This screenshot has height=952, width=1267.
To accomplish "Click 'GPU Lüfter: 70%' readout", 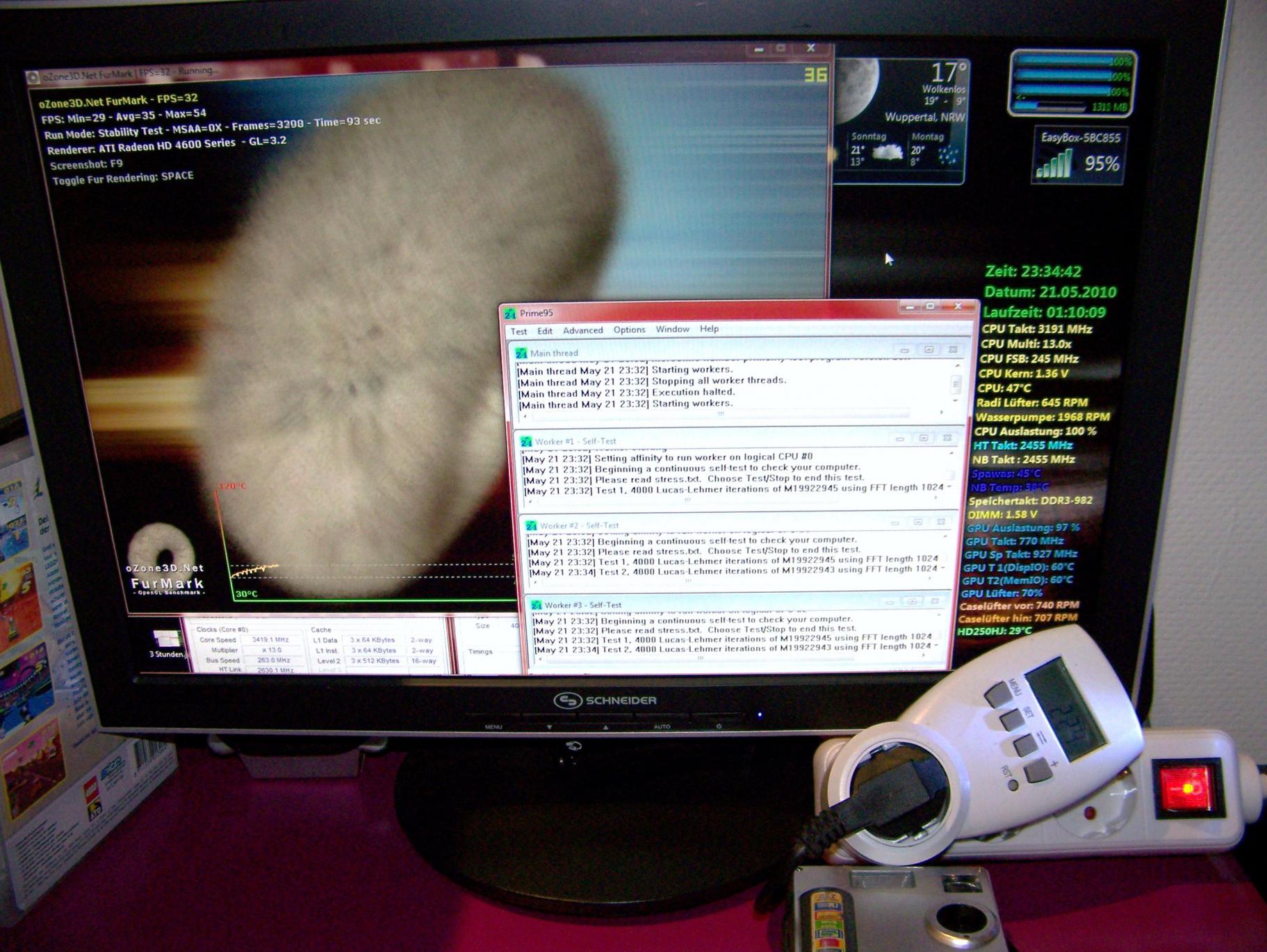I will [x=1002, y=593].
